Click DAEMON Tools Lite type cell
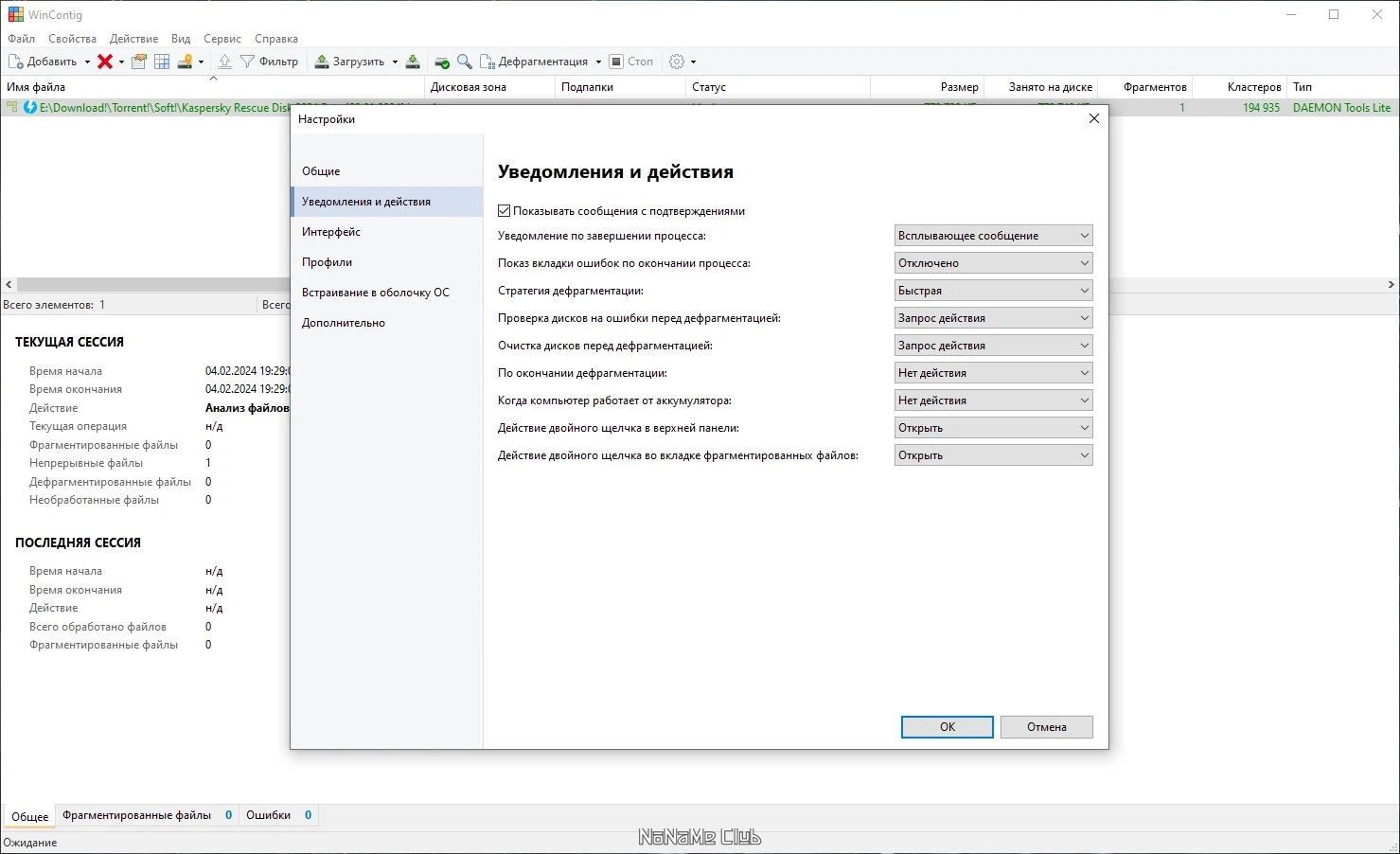The height and width of the screenshot is (854, 1400). coord(1341,108)
